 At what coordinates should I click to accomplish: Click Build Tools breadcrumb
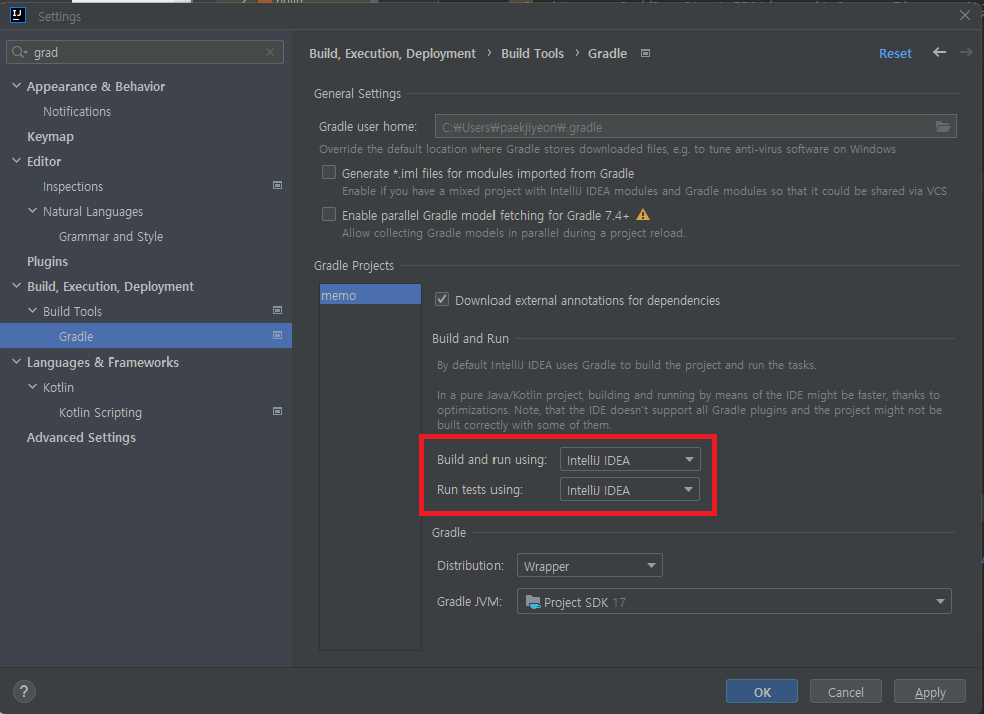pos(532,53)
